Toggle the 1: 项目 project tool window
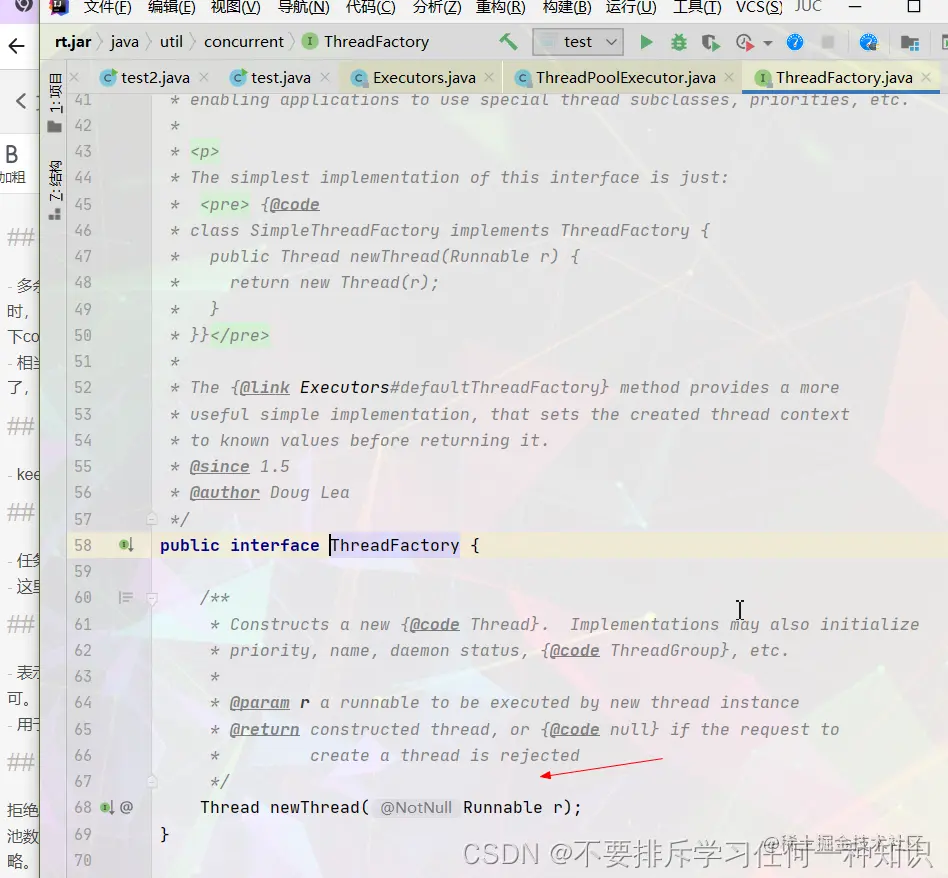948x878 pixels. click(55, 103)
